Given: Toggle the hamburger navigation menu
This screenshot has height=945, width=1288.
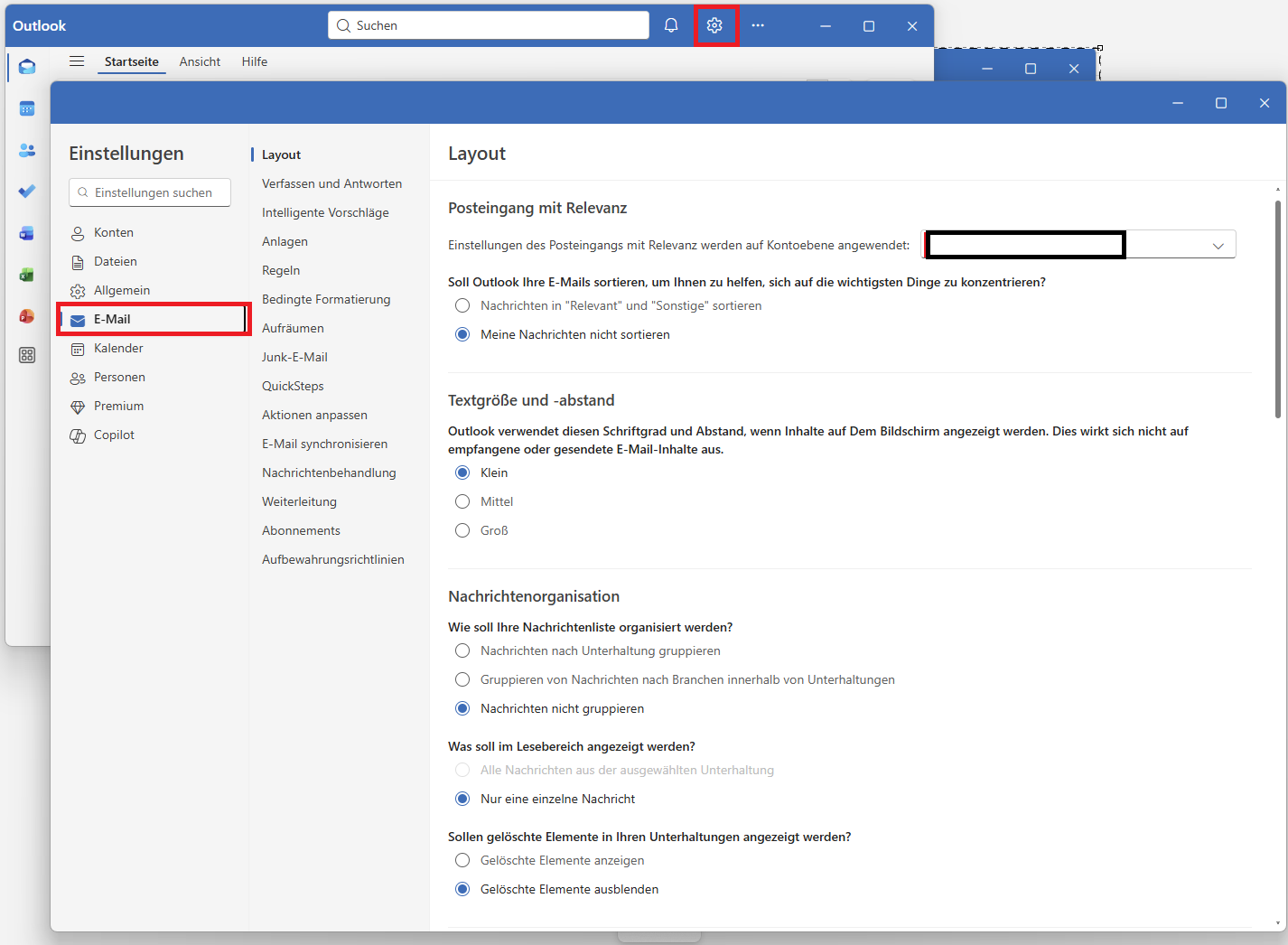Looking at the screenshot, I should click(x=77, y=61).
